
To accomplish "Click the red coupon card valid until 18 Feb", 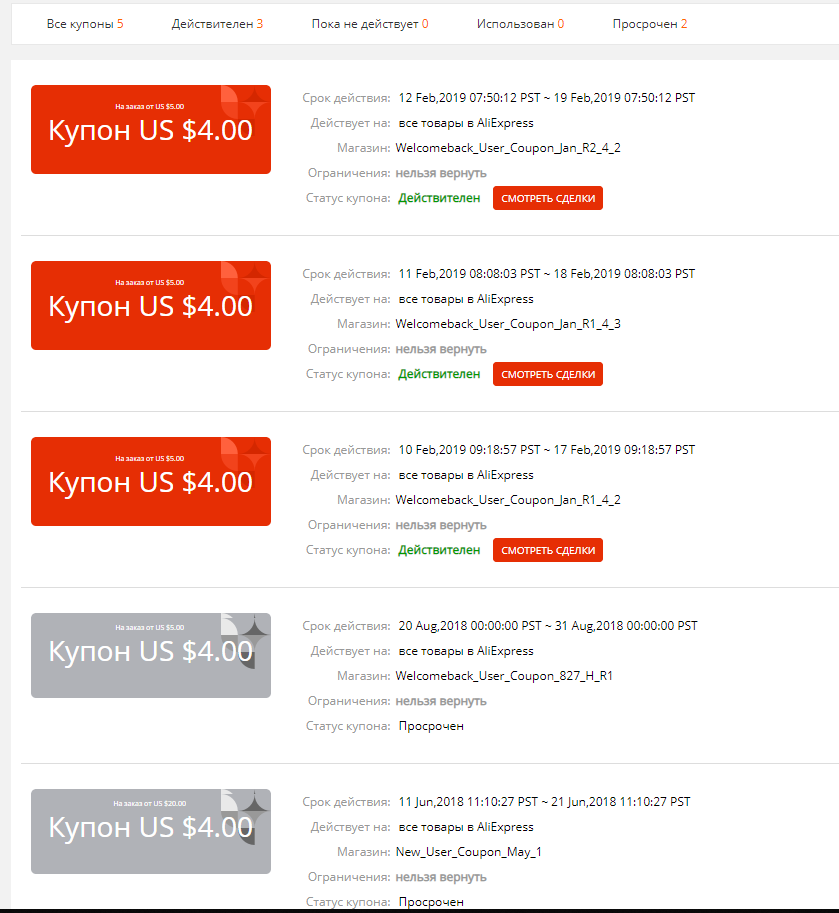I will (151, 305).
